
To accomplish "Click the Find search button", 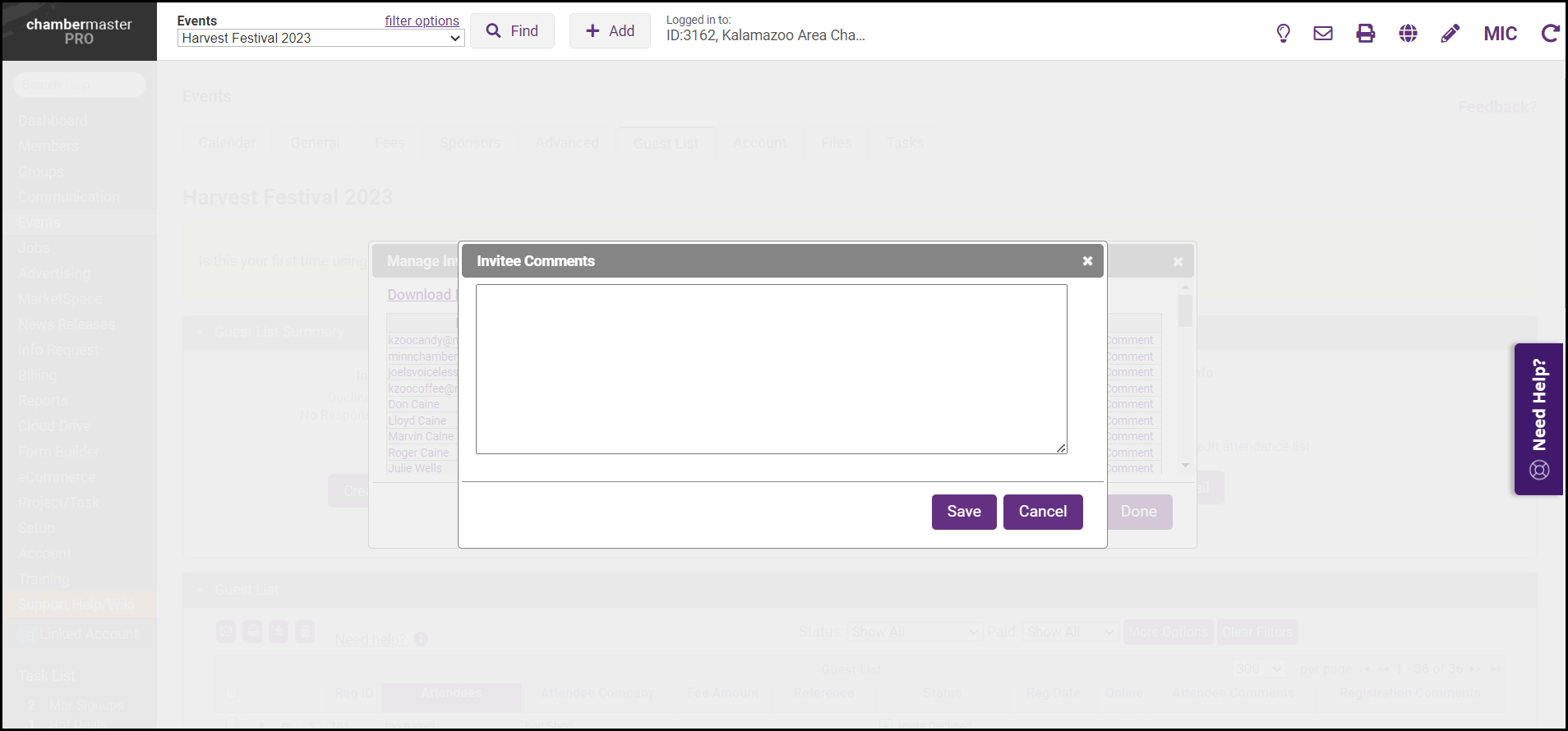I will [512, 31].
